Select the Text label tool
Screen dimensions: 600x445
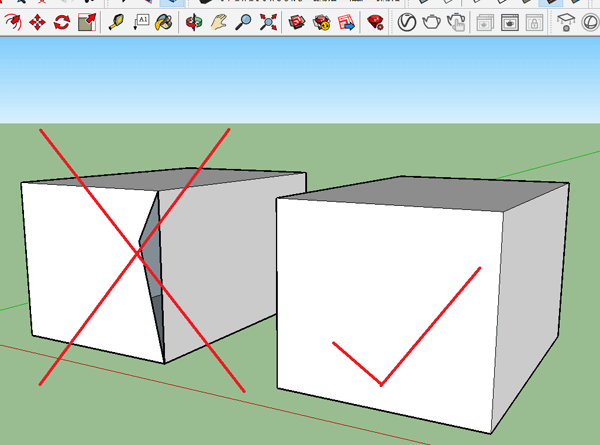pos(141,22)
